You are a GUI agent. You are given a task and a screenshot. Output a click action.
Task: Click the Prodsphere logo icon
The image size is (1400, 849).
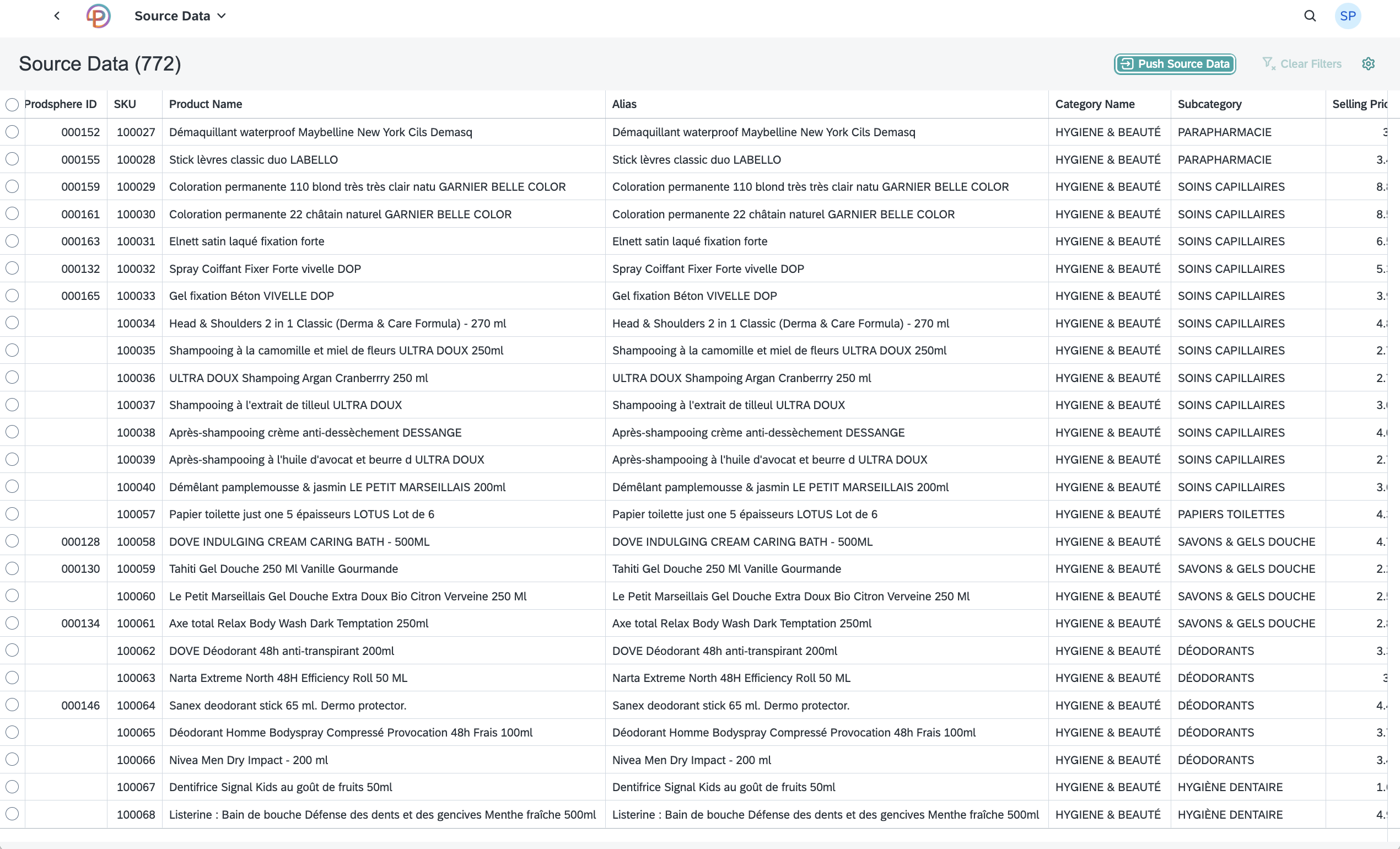point(98,16)
